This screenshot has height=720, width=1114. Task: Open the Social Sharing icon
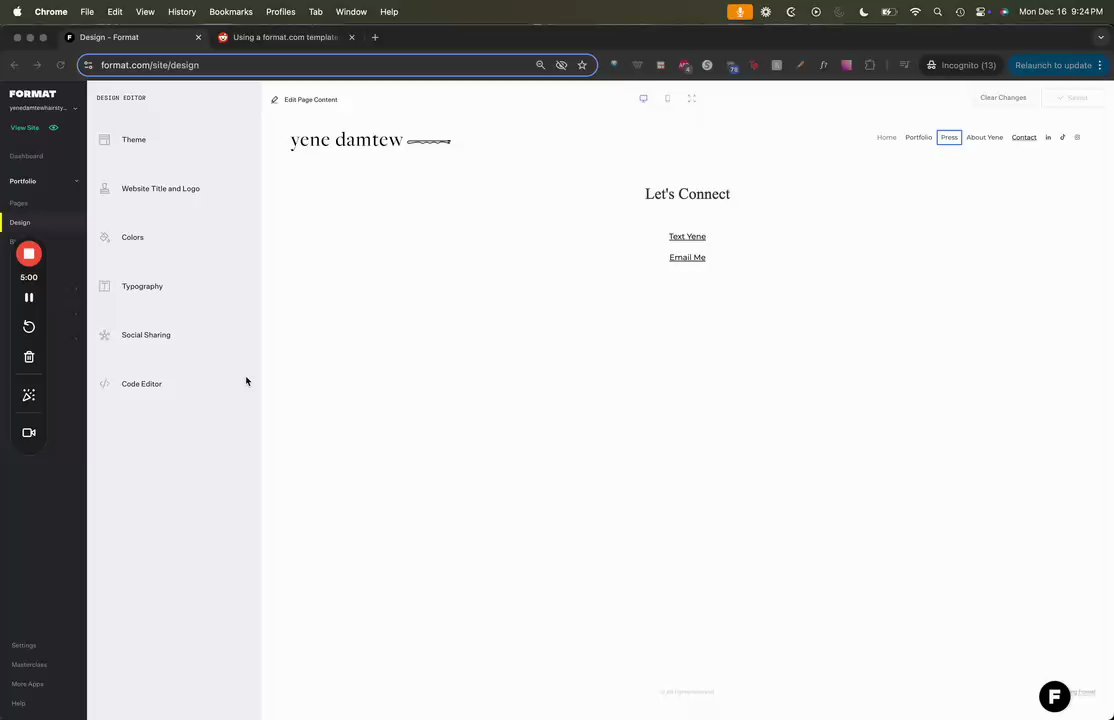pyautogui.click(x=104, y=335)
